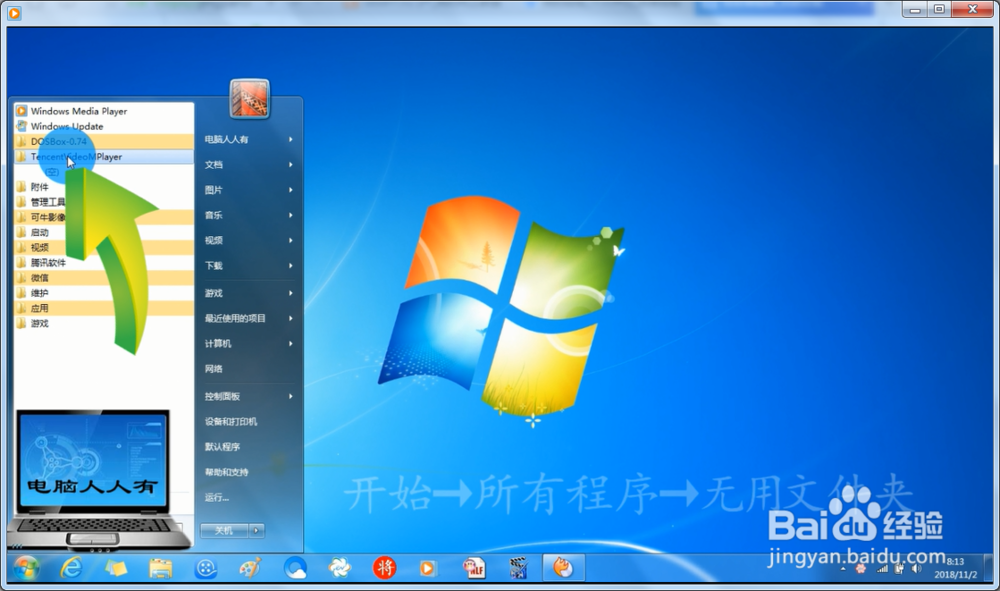Open the blue film reel taskbar app

206,568
